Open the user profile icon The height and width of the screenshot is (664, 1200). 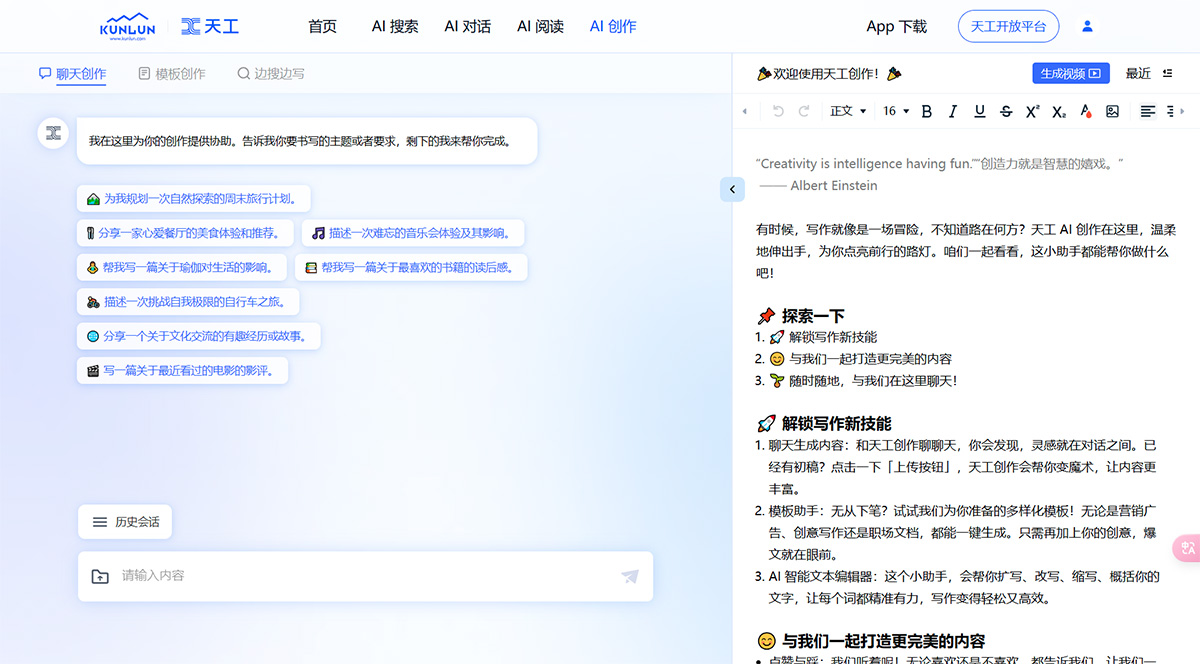click(x=1087, y=26)
